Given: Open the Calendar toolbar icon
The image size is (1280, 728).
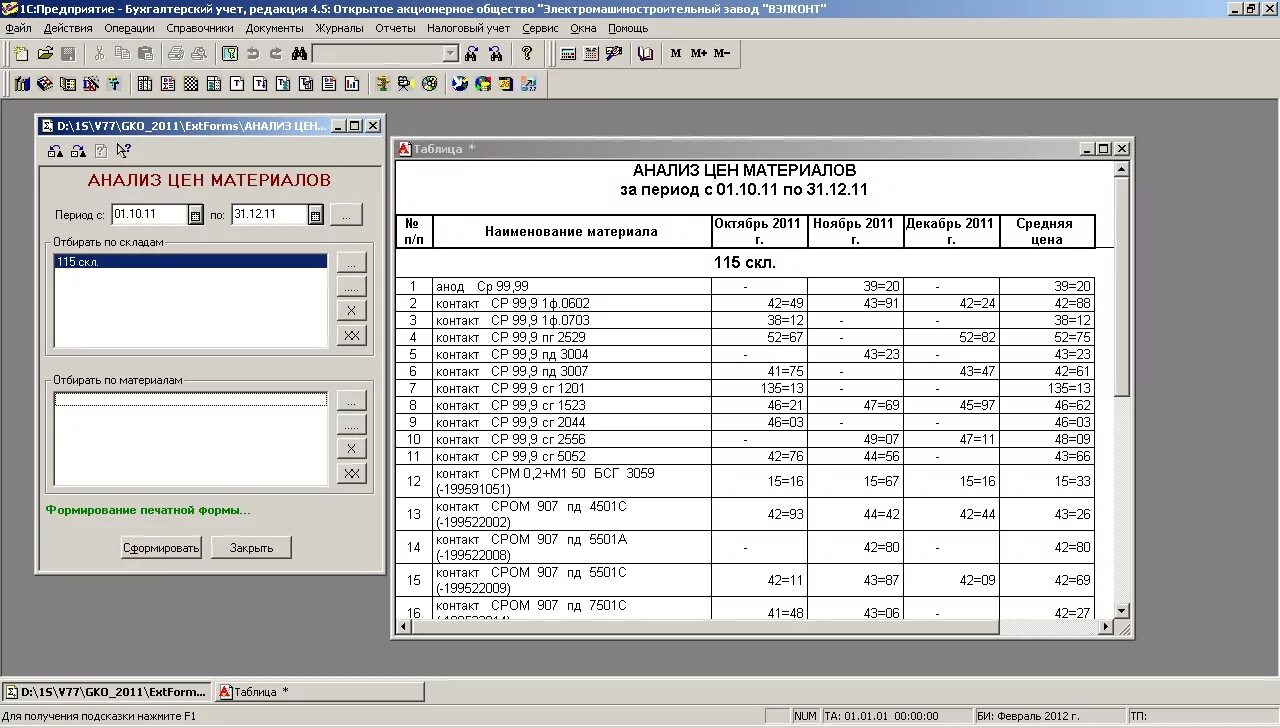Looking at the screenshot, I should [x=591, y=53].
